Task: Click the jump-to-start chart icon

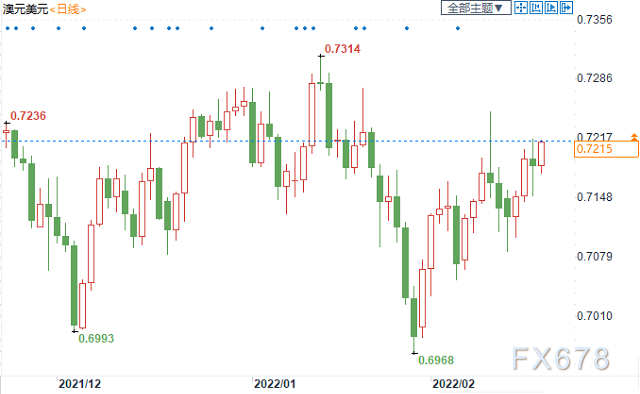Action: (536, 8)
